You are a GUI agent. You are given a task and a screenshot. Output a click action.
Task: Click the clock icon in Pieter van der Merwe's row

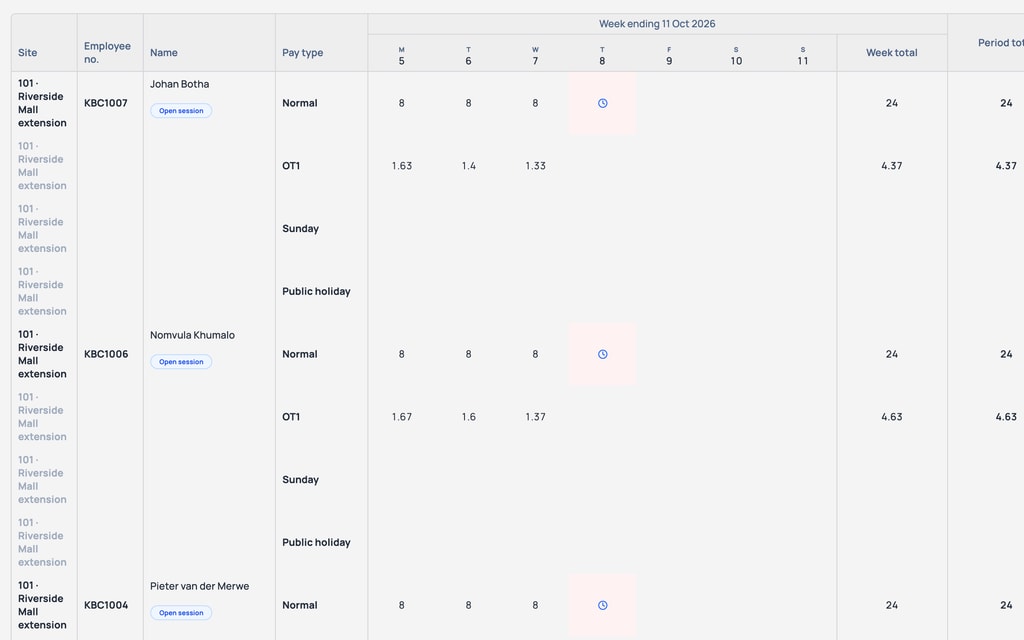[602, 605]
